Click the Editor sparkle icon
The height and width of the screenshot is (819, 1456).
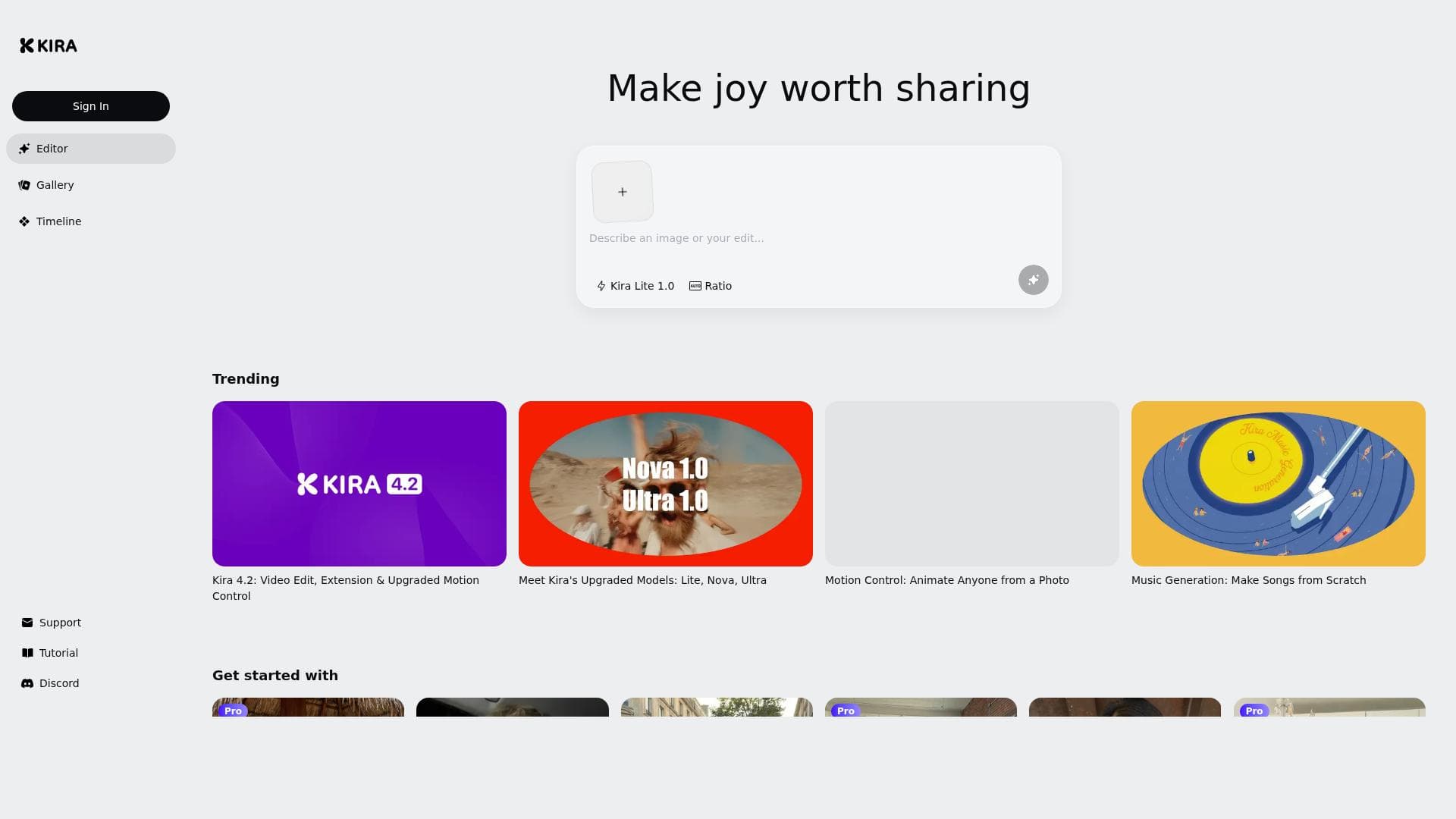point(24,149)
